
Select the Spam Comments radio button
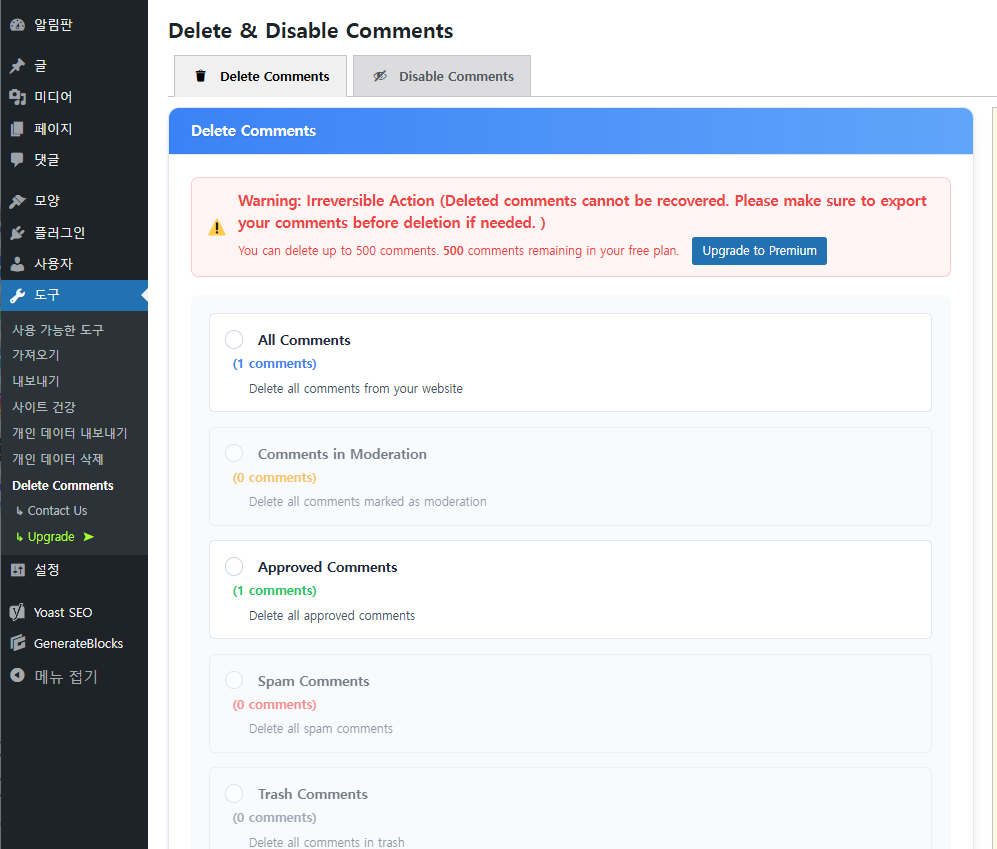[x=234, y=680]
